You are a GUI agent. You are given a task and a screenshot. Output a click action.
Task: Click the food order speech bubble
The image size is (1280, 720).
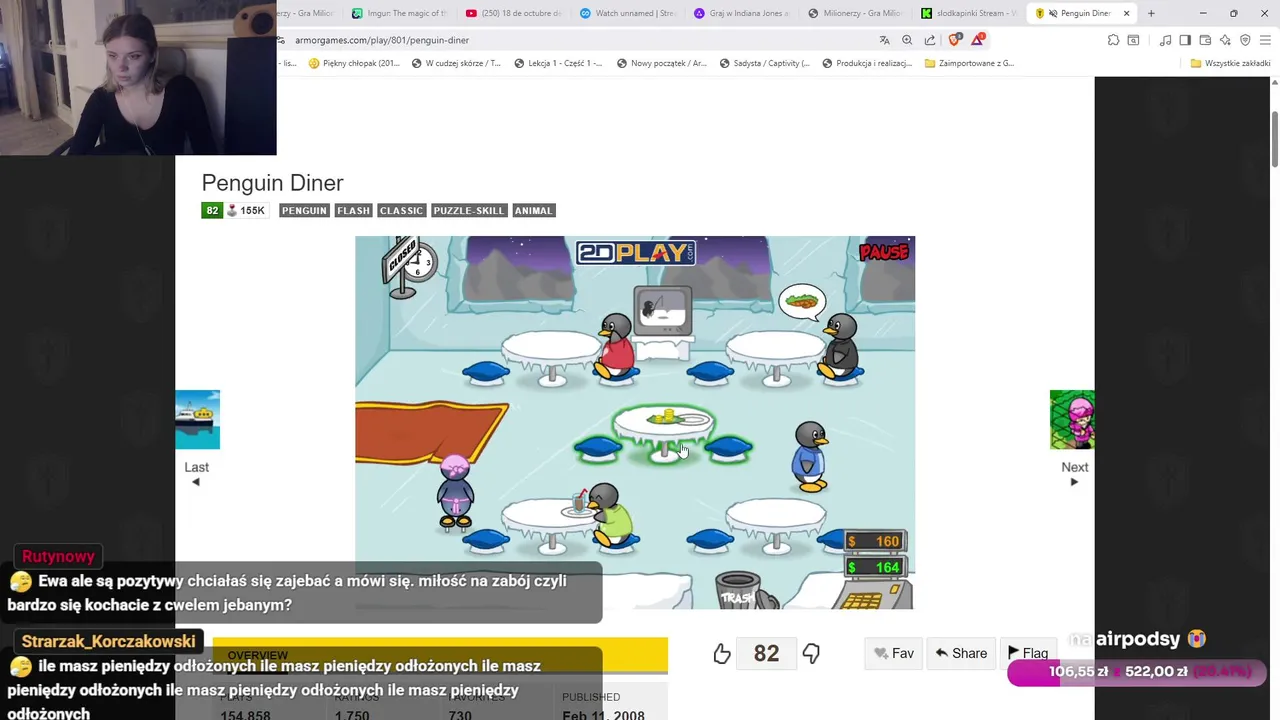click(x=802, y=300)
